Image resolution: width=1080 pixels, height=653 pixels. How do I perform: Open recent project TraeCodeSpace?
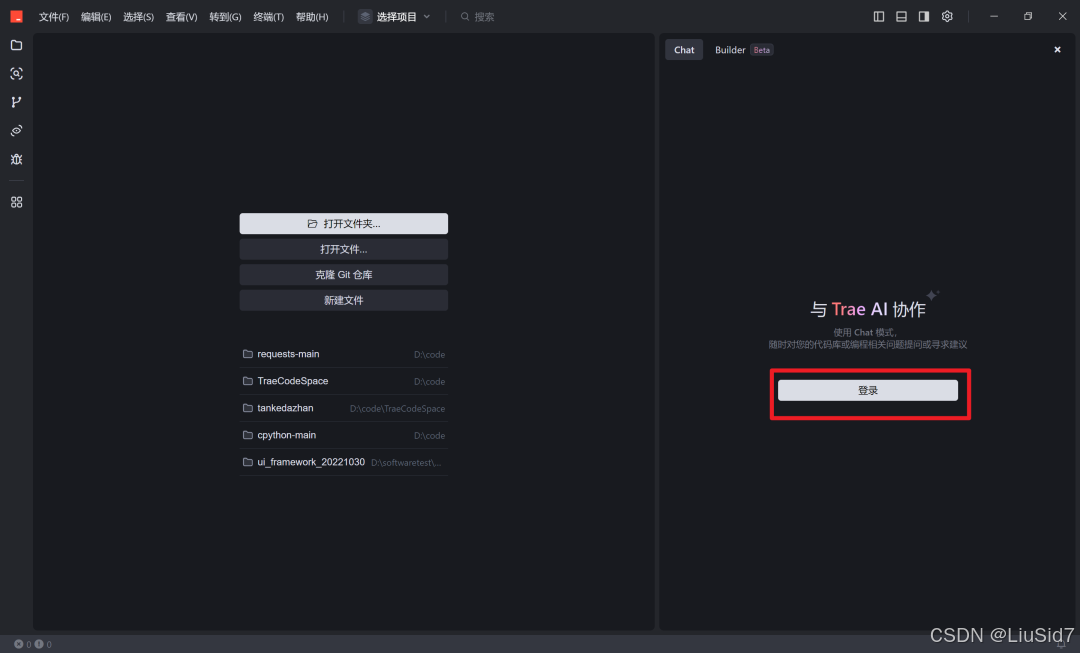click(x=344, y=381)
